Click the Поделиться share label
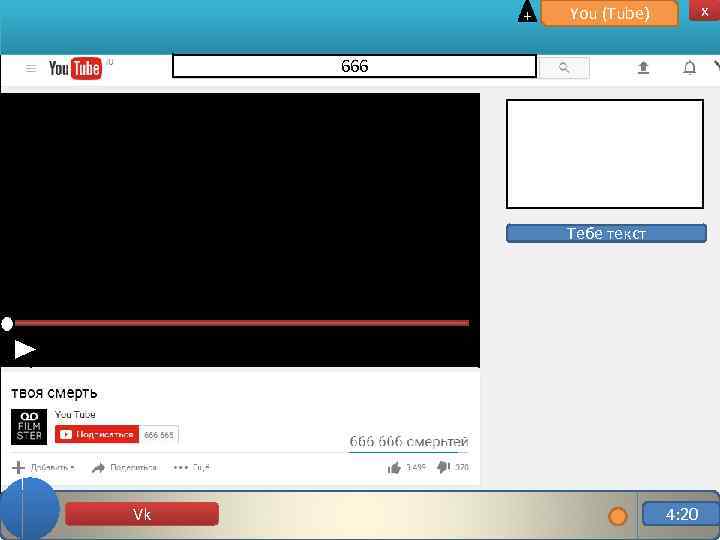The width and height of the screenshot is (720, 540). 133,468
